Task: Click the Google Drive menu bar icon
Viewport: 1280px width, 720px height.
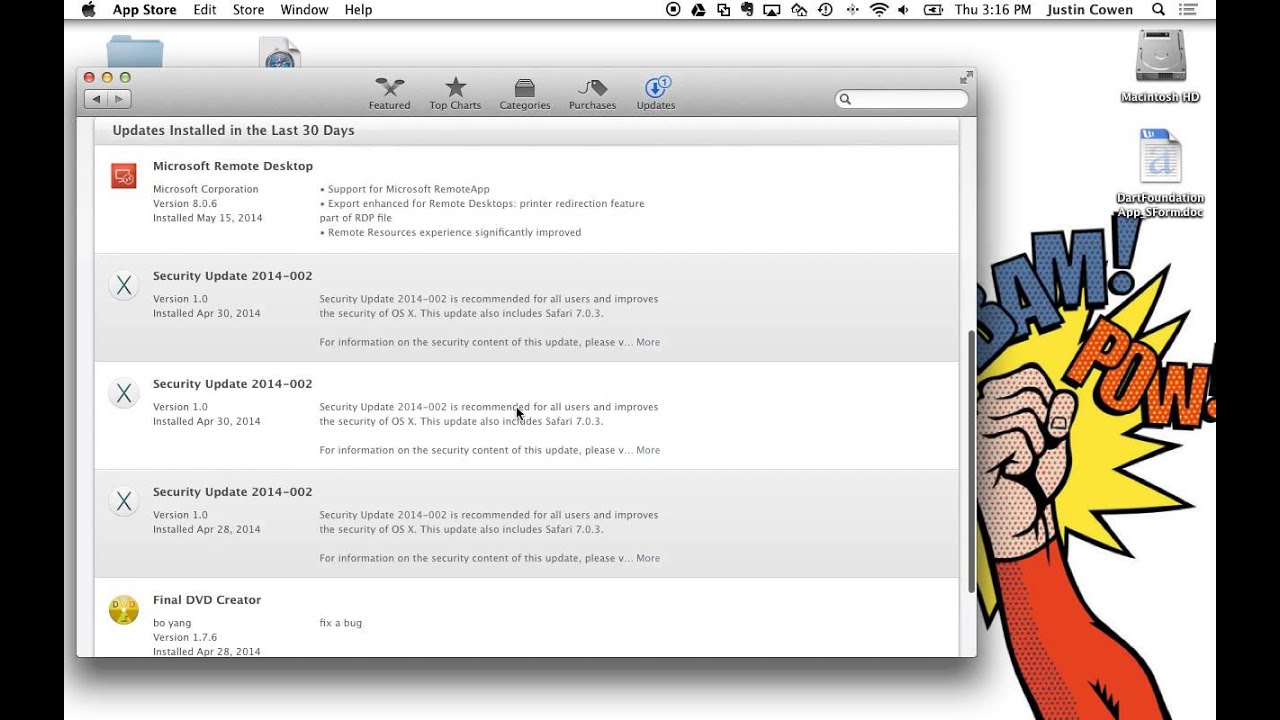Action: (x=698, y=10)
